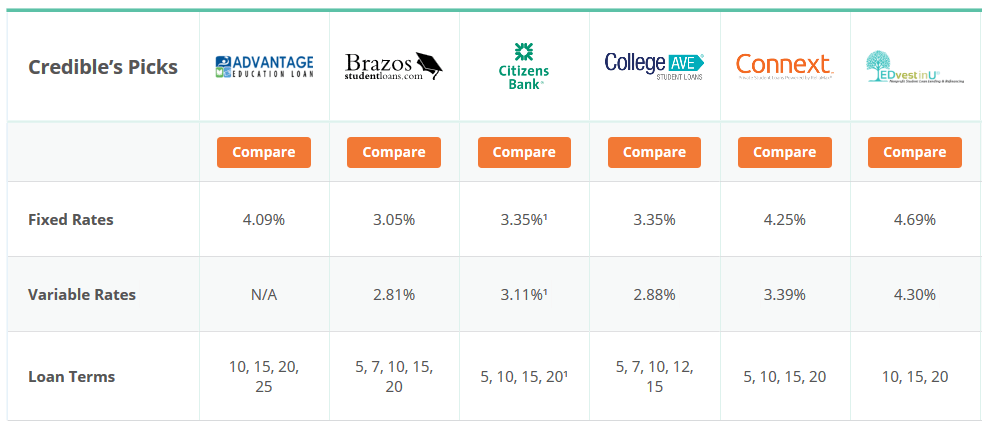Select the Variable Rates row label

pos(82,294)
